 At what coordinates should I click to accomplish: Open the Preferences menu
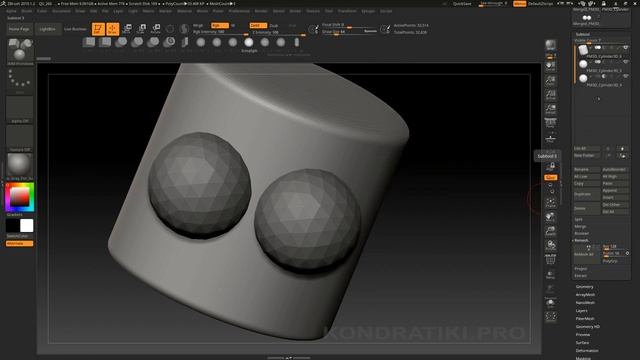coord(239,11)
